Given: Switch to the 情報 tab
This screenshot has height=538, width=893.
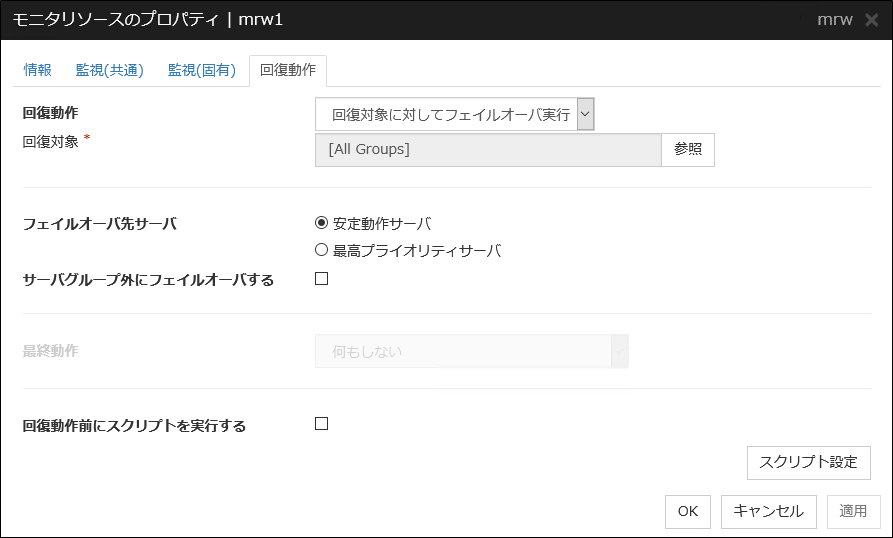Looking at the screenshot, I should (x=38, y=70).
